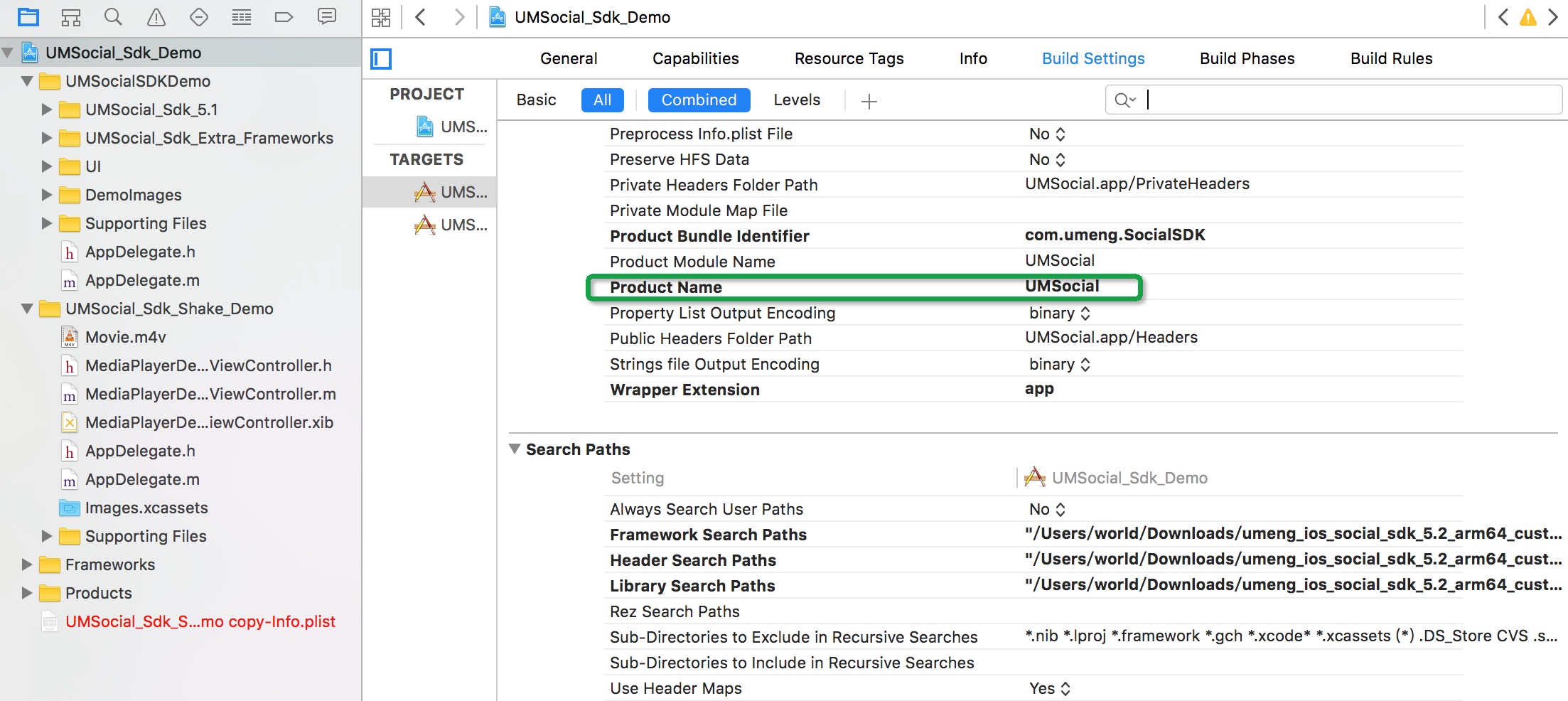Open the Symbol navigator hierarchy icon

click(71, 16)
